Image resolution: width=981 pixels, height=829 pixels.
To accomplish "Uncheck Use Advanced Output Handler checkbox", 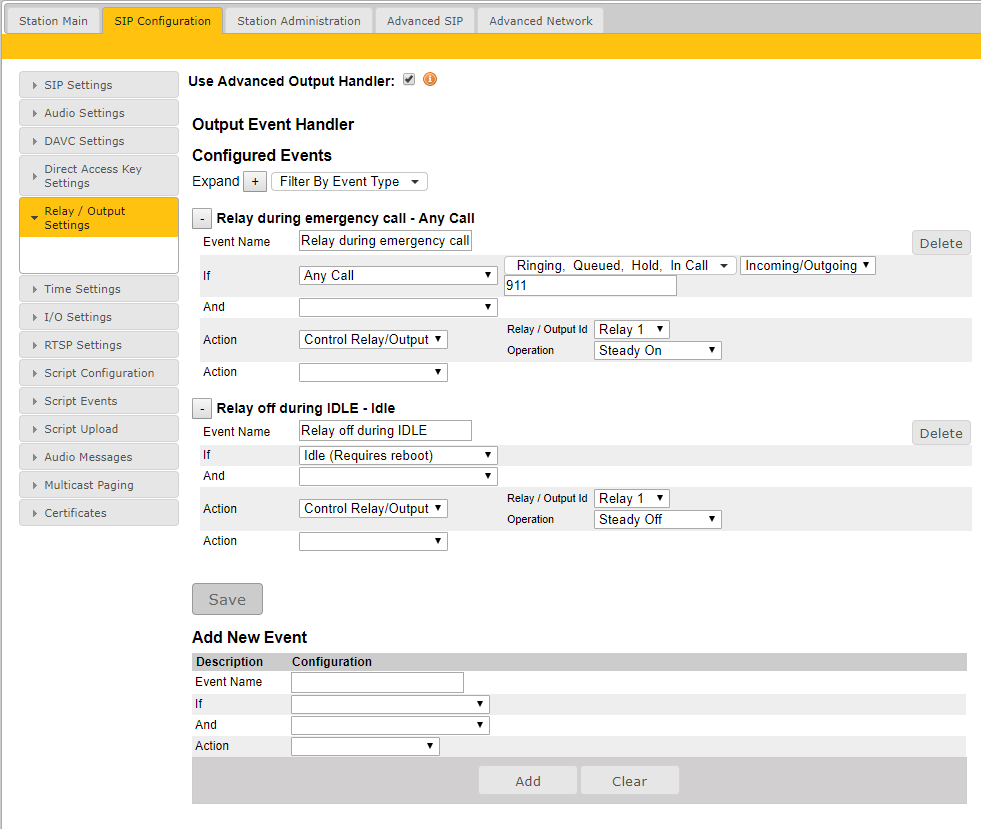I will coord(409,80).
